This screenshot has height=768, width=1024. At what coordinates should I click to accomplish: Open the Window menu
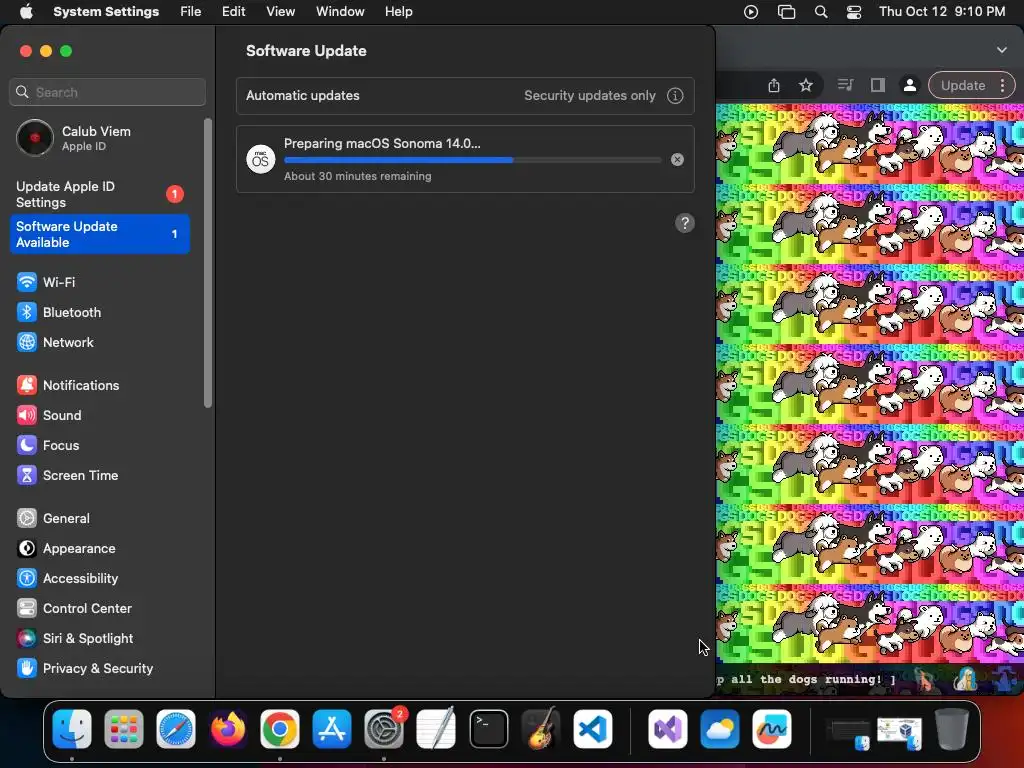(340, 12)
